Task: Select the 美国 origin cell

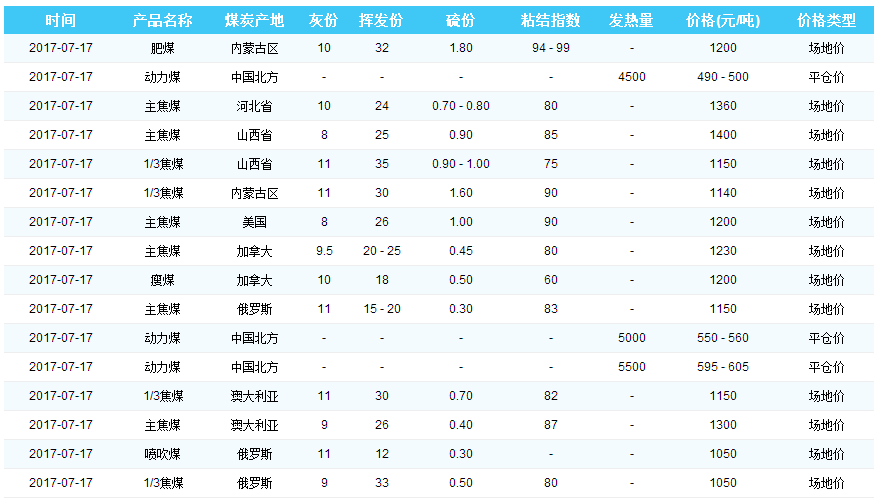Action: [254, 222]
